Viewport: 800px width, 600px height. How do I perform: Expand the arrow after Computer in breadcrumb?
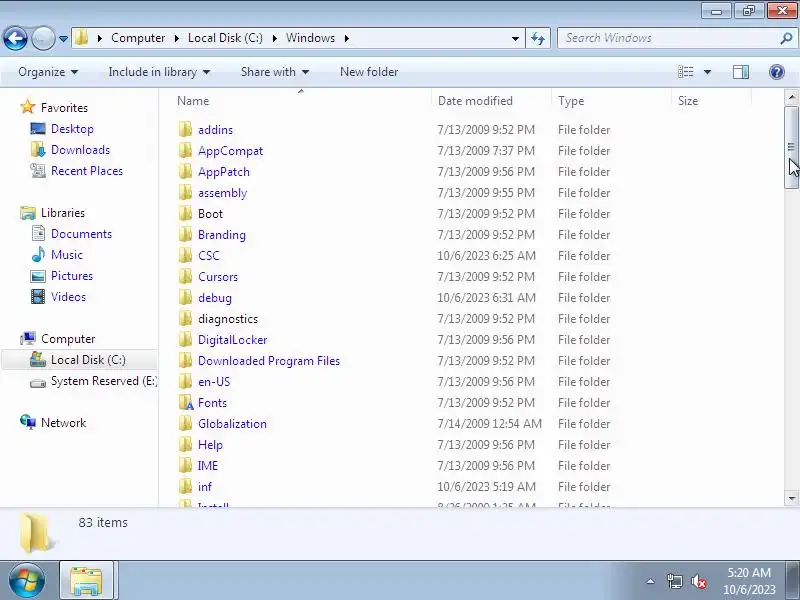177,38
